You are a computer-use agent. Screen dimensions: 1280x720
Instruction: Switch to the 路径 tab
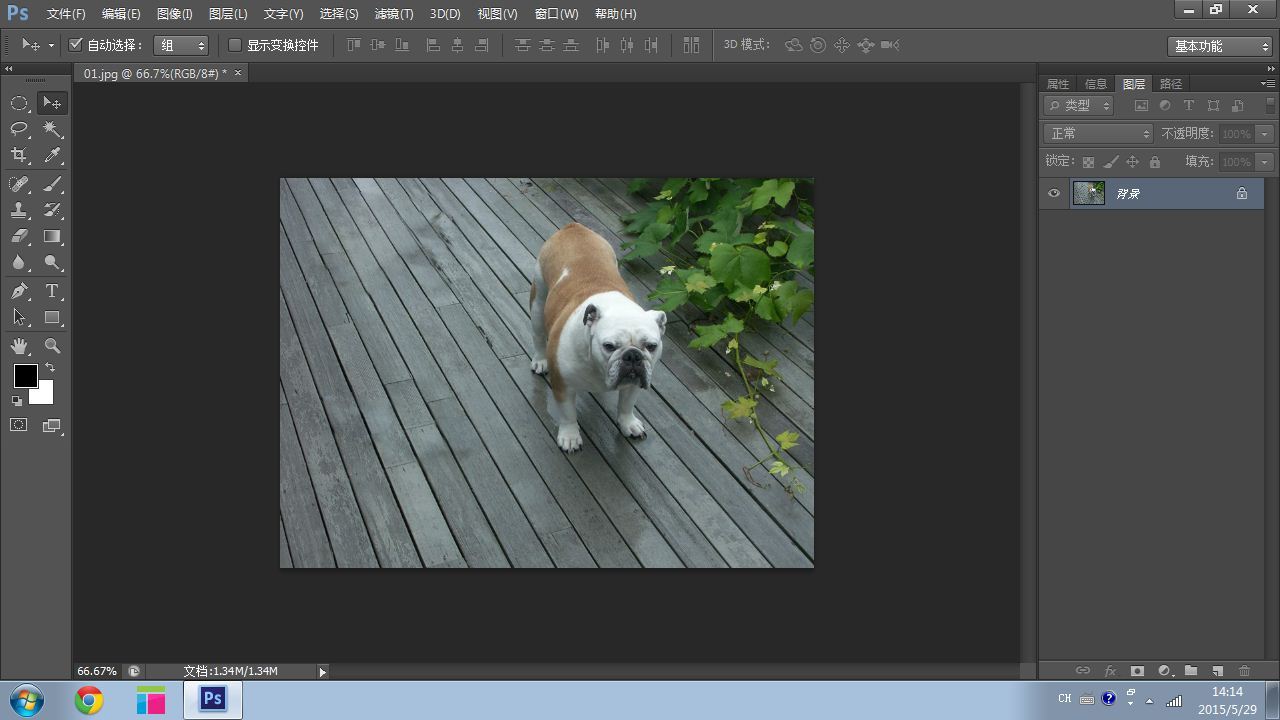(1170, 84)
